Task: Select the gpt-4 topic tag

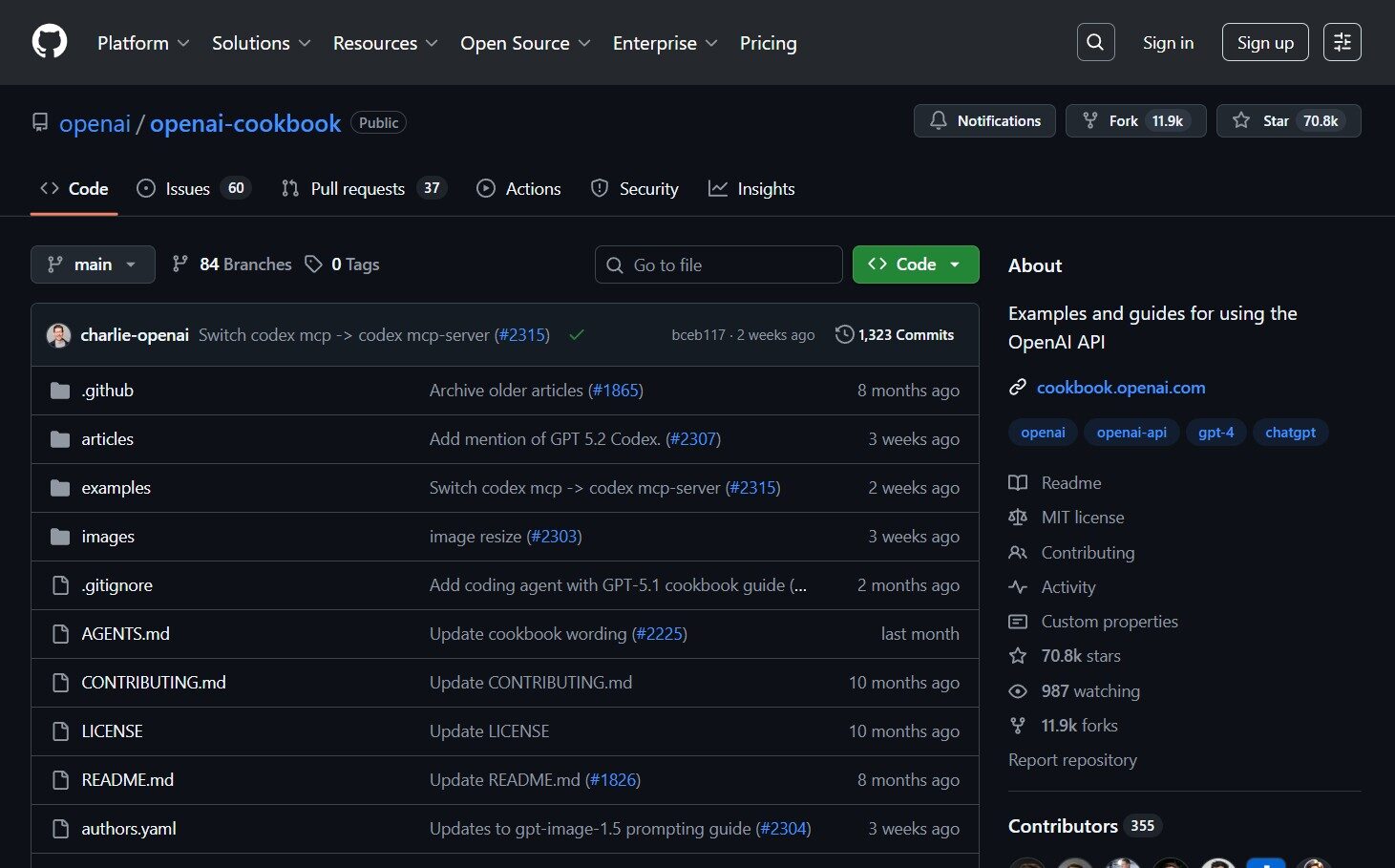Action: coord(1215,433)
